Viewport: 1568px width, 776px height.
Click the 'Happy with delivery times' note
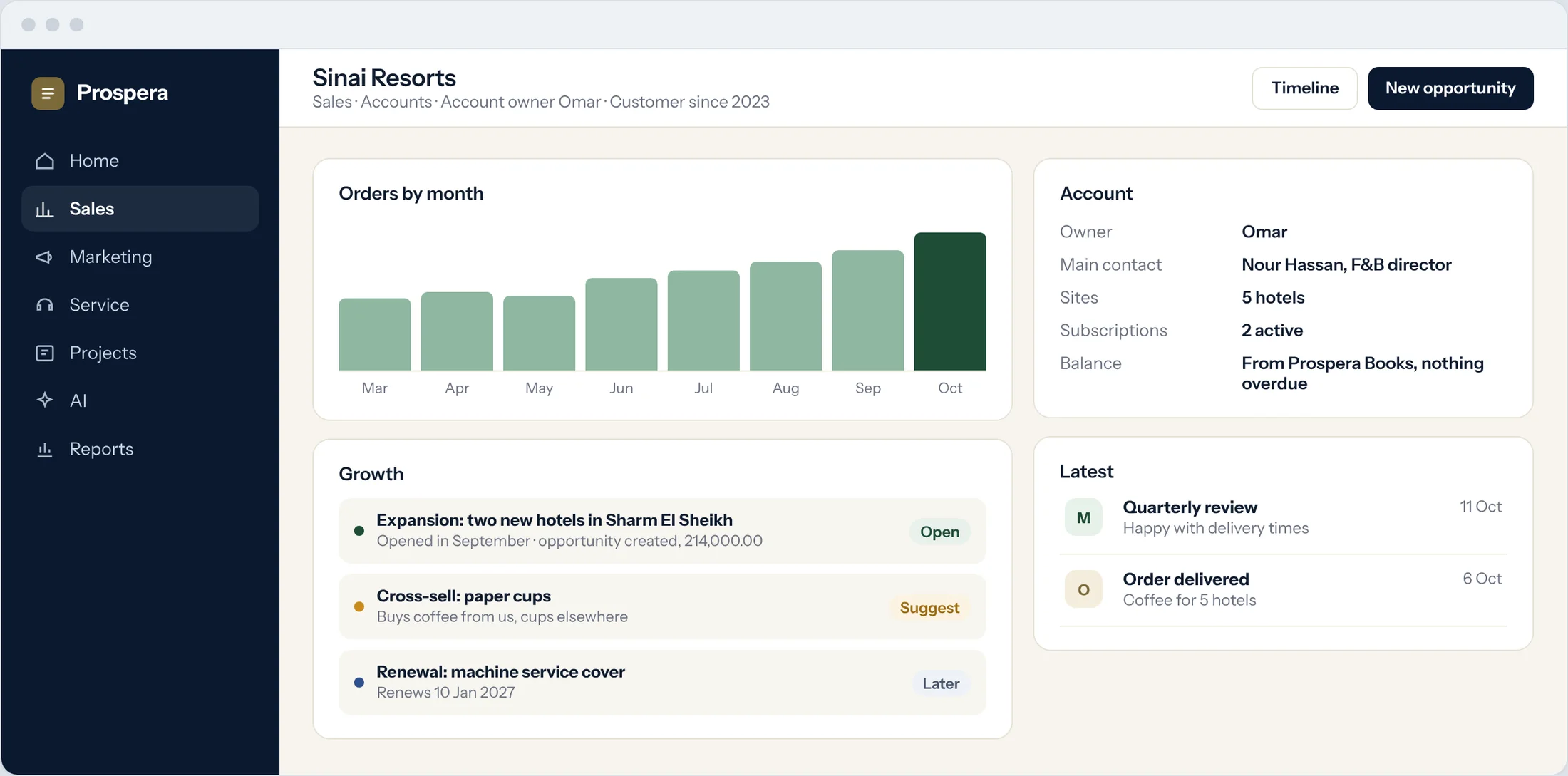(x=1216, y=528)
